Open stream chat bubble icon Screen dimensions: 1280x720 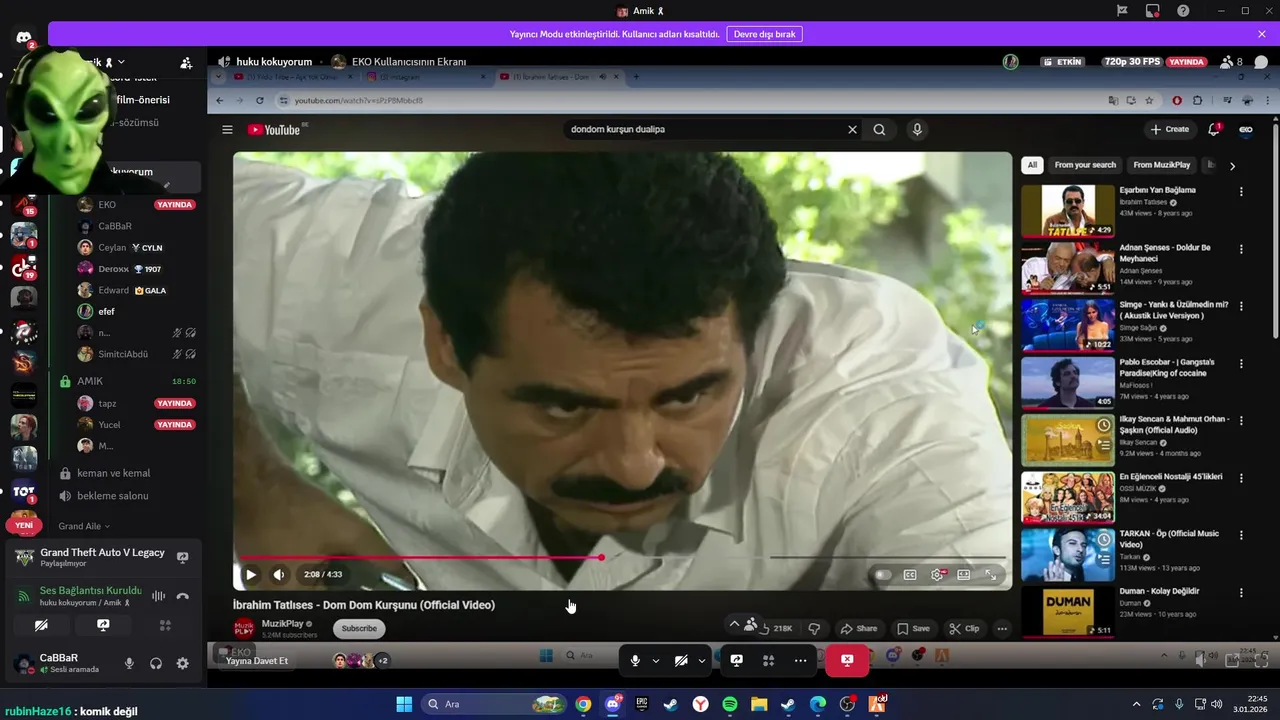tap(1261, 62)
